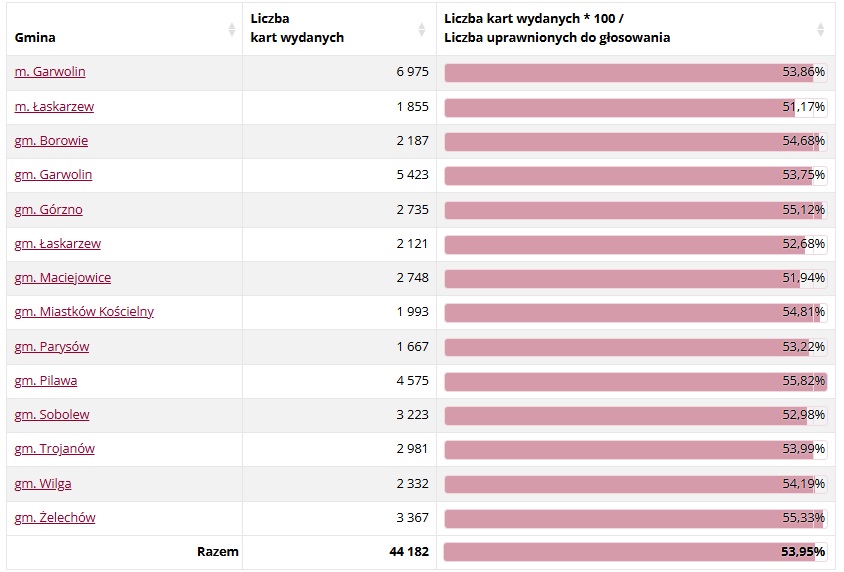The image size is (844, 572).
Task: Go to gm. Borowie results
Action: point(51,140)
